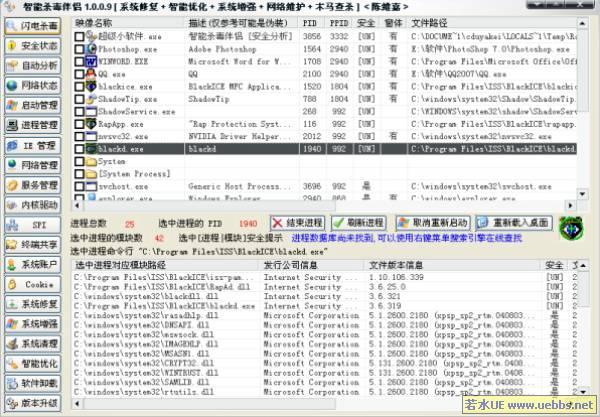
Task: Open the 启动管理 sidebar item
Action: 33,106
